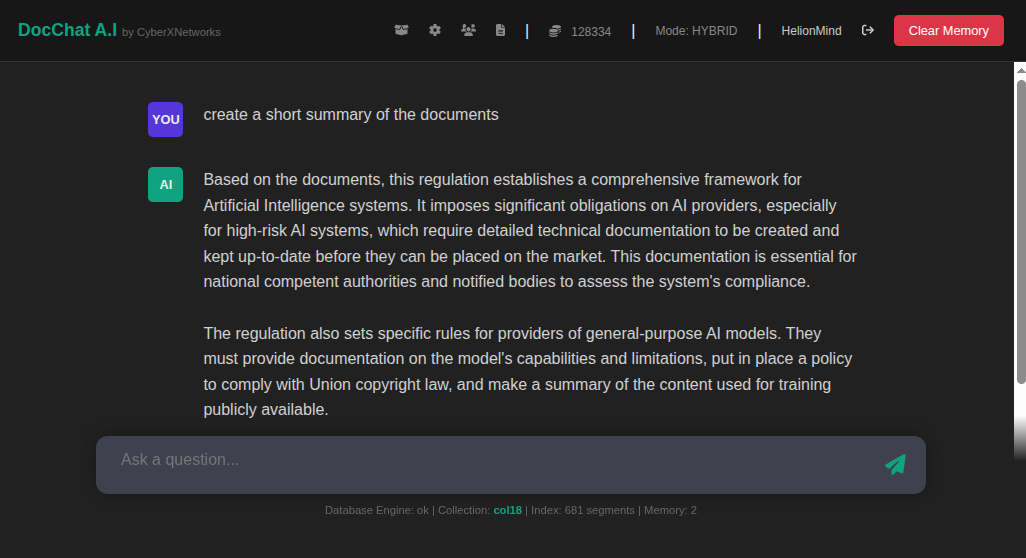Click the Memory: 2 status text
1026x558 pixels.
(670, 510)
